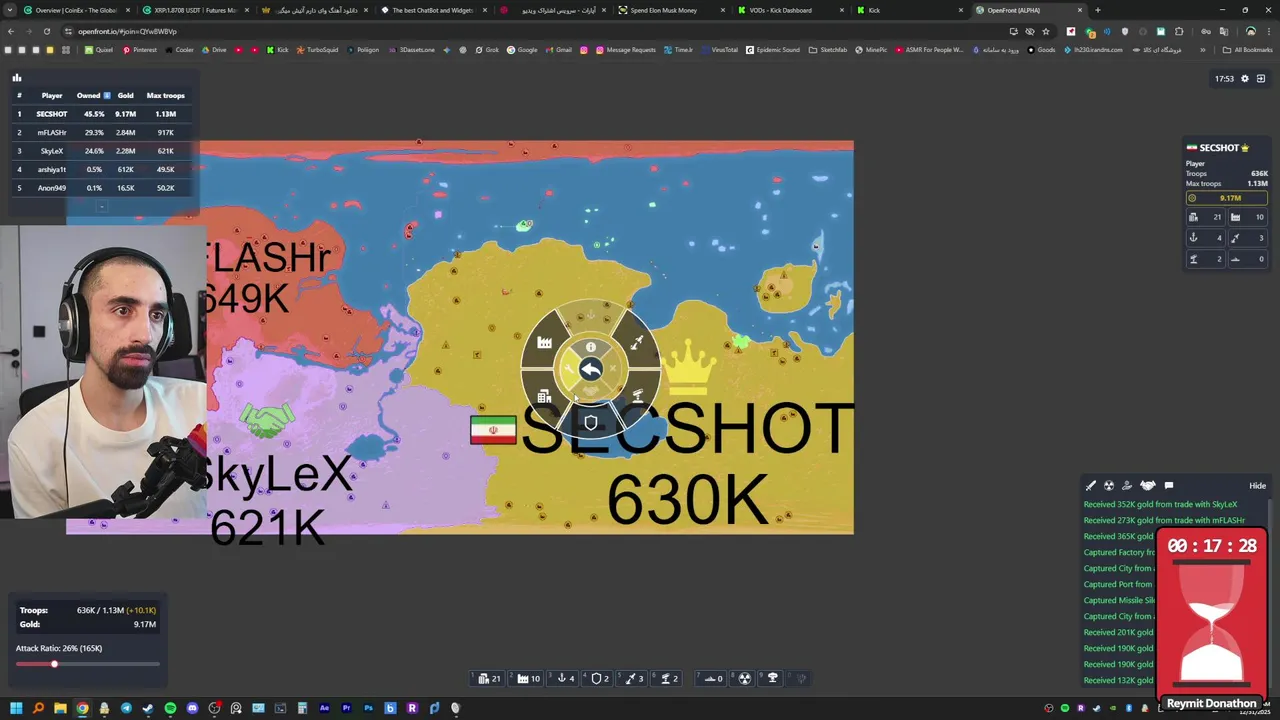This screenshot has height=720, width=1280.
Task: Click the port count tile showing 4 in player panel
Action: coord(1206,238)
